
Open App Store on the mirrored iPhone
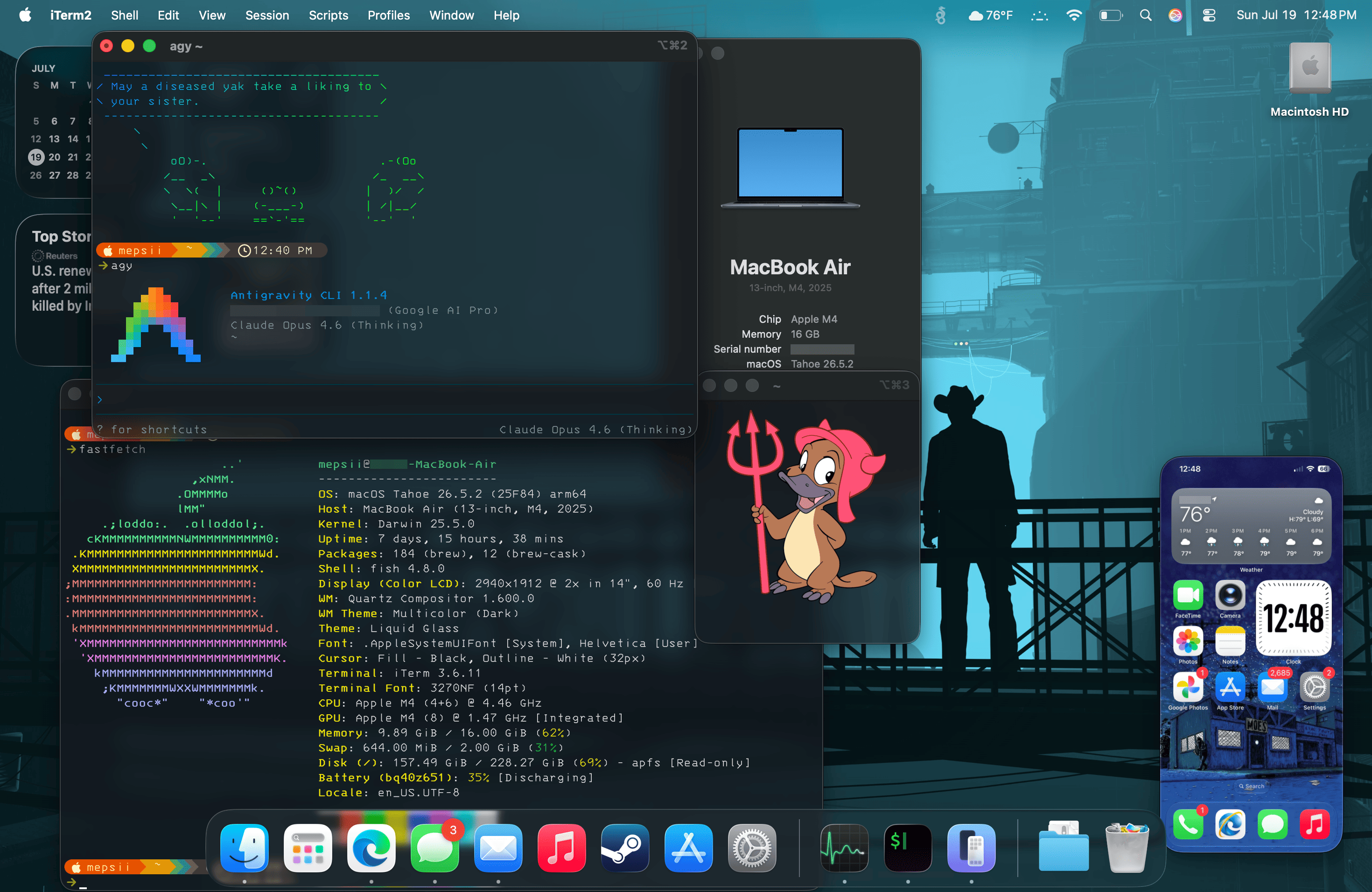pyautogui.click(x=1230, y=687)
